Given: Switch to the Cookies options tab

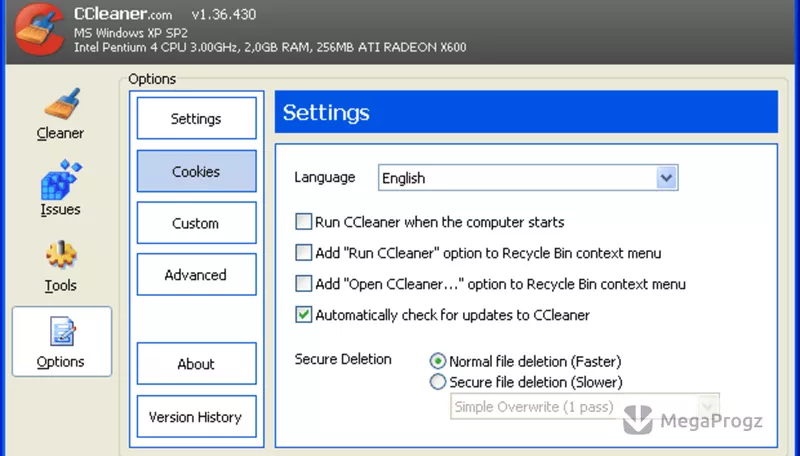Looking at the screenshot, I should (x=196, y=171).
